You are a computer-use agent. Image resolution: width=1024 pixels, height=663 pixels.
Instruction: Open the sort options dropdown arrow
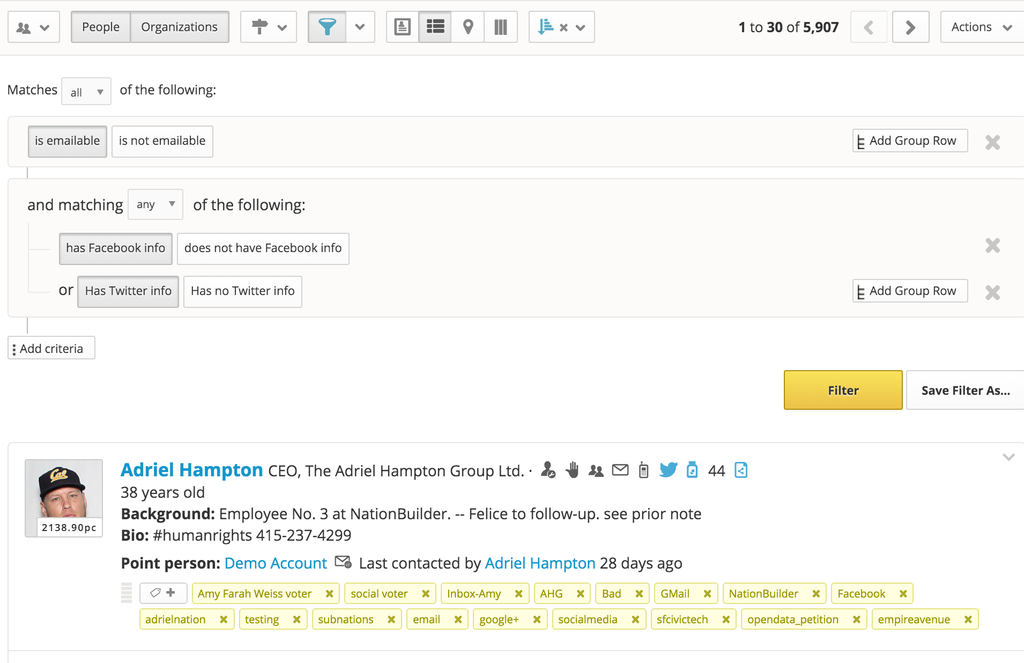click(581, 27)
